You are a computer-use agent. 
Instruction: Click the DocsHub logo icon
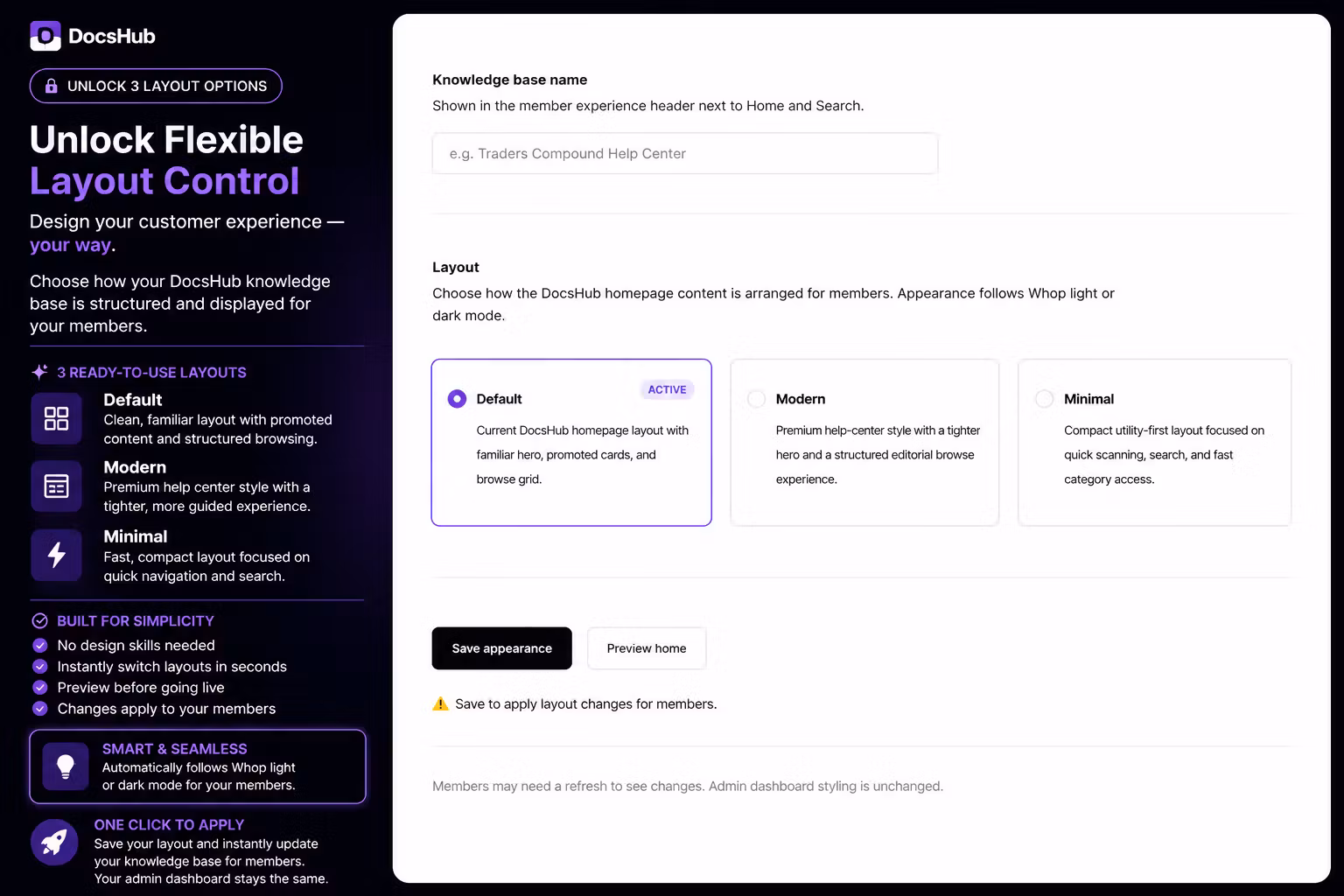coord(45,36)
